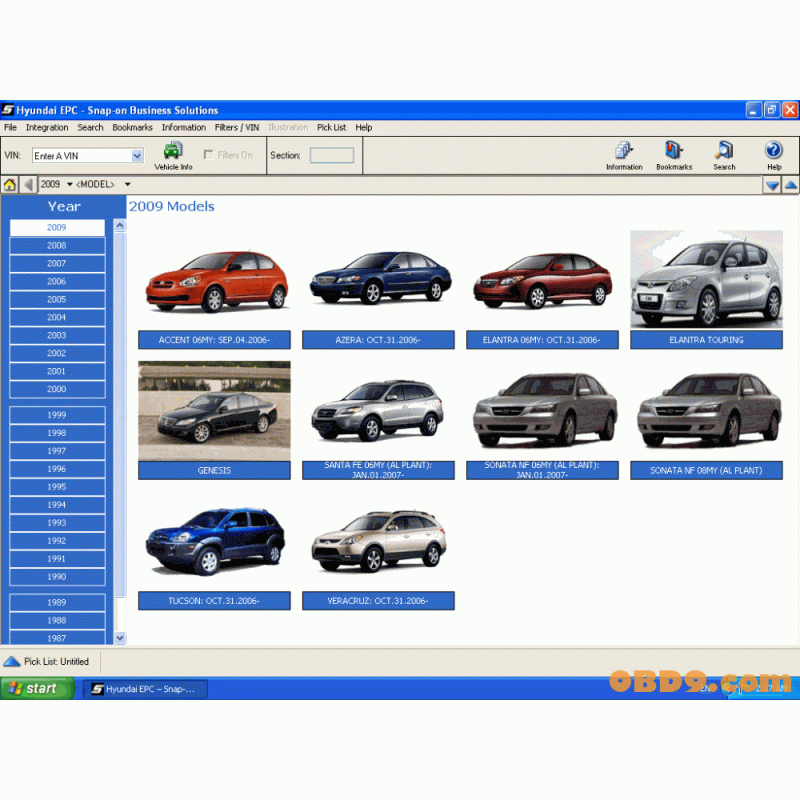Screen dimensions: 800x800
Task: Open the Integration menu
Action: pyautogui.click(x=47, y=128)
